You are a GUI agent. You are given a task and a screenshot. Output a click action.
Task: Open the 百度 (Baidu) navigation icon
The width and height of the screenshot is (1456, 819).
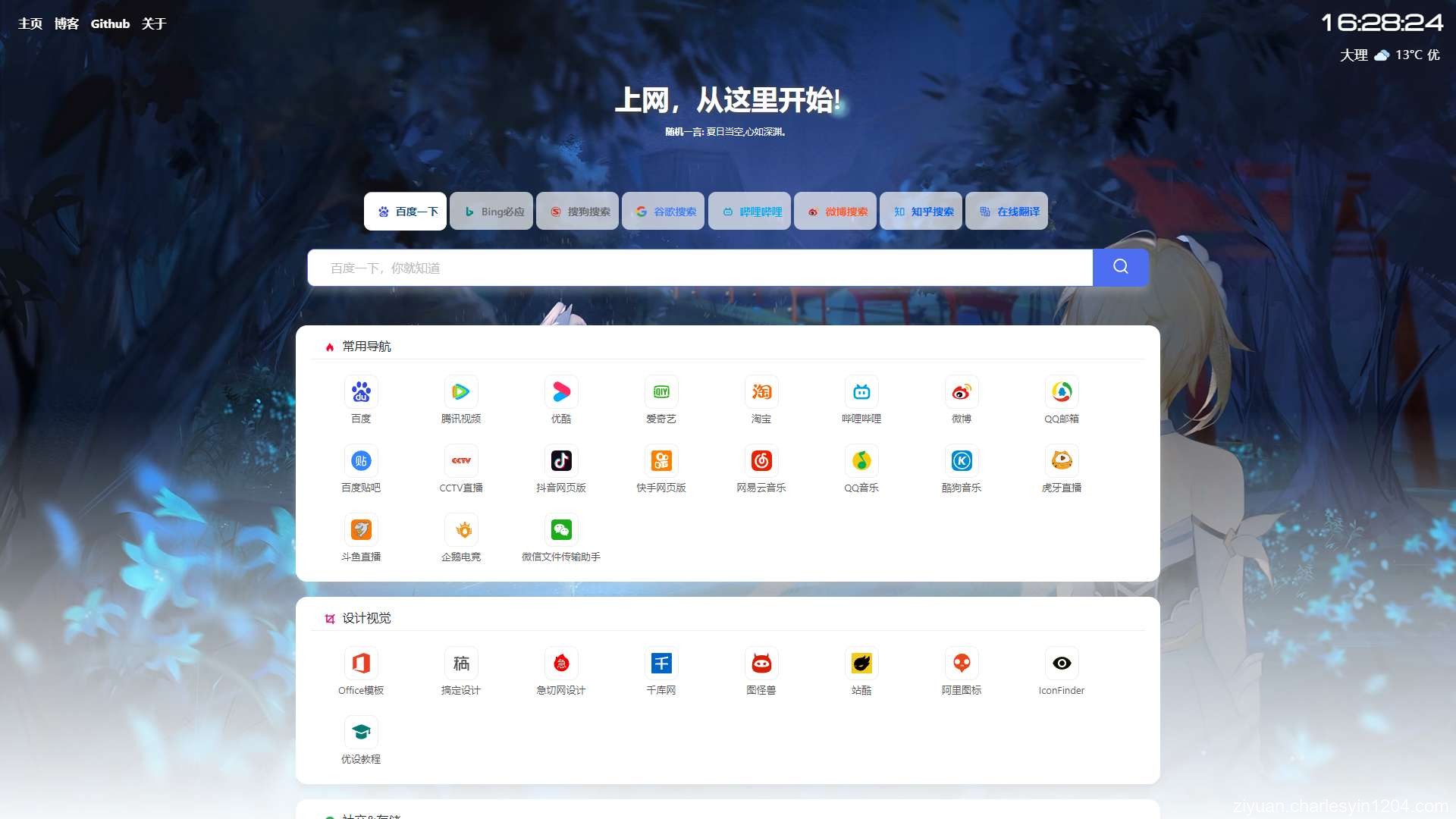click(361, 392)
